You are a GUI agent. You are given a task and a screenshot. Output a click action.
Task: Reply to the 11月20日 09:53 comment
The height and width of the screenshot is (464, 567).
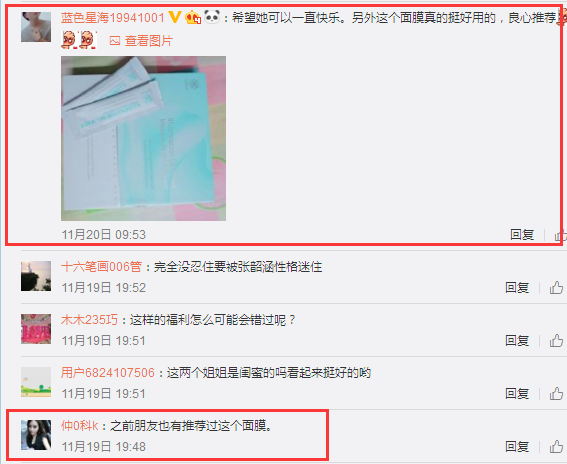[522, 235]
